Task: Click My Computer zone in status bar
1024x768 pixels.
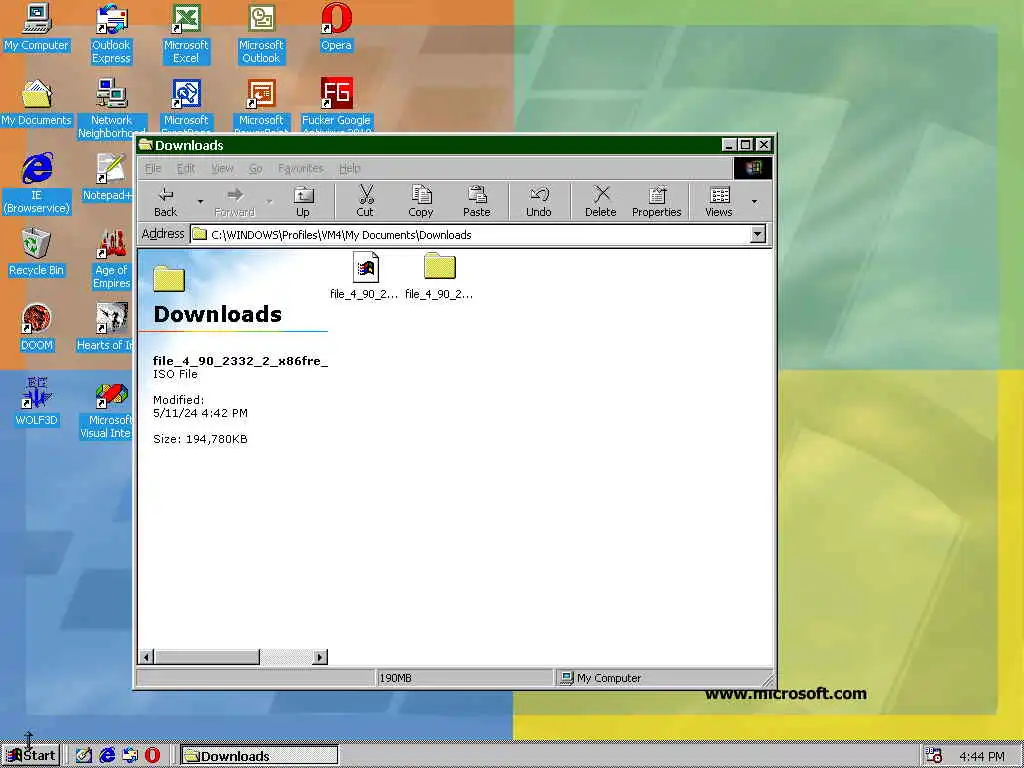Action: (x=601, y=678)
